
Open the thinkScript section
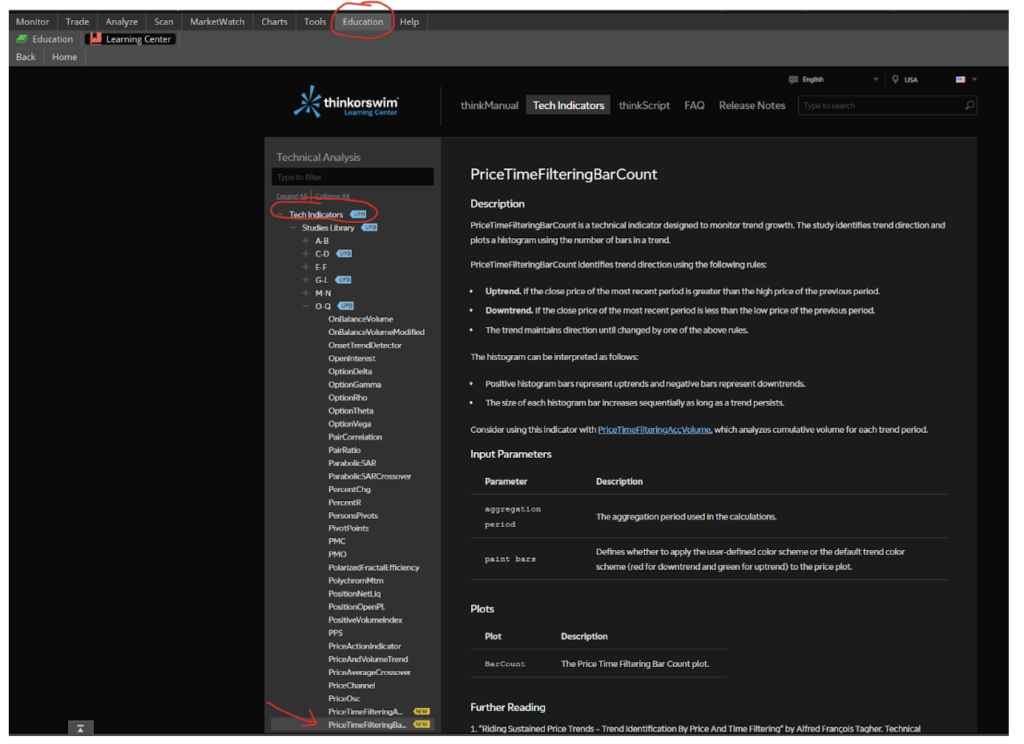(x=644, y=105)
